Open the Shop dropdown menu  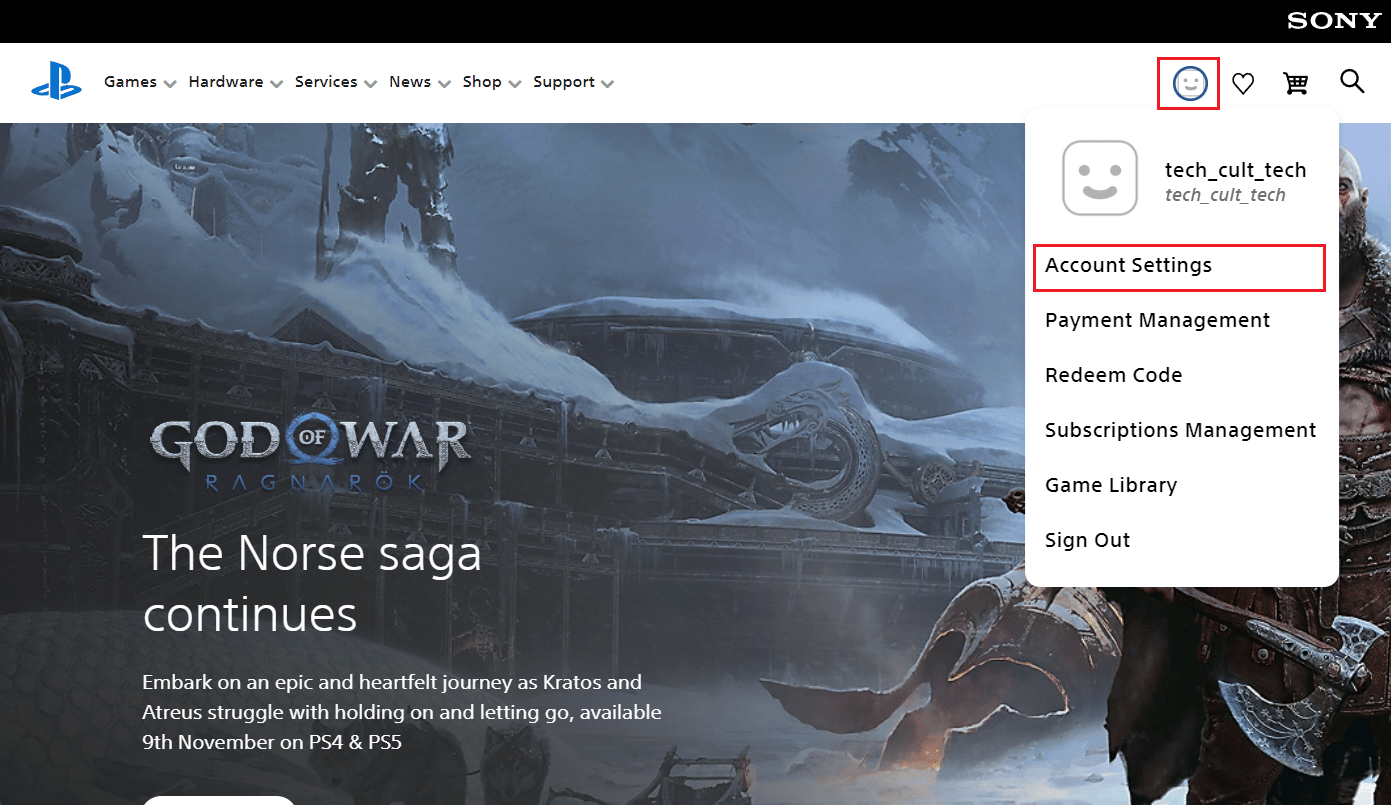[x=491, y=82]
